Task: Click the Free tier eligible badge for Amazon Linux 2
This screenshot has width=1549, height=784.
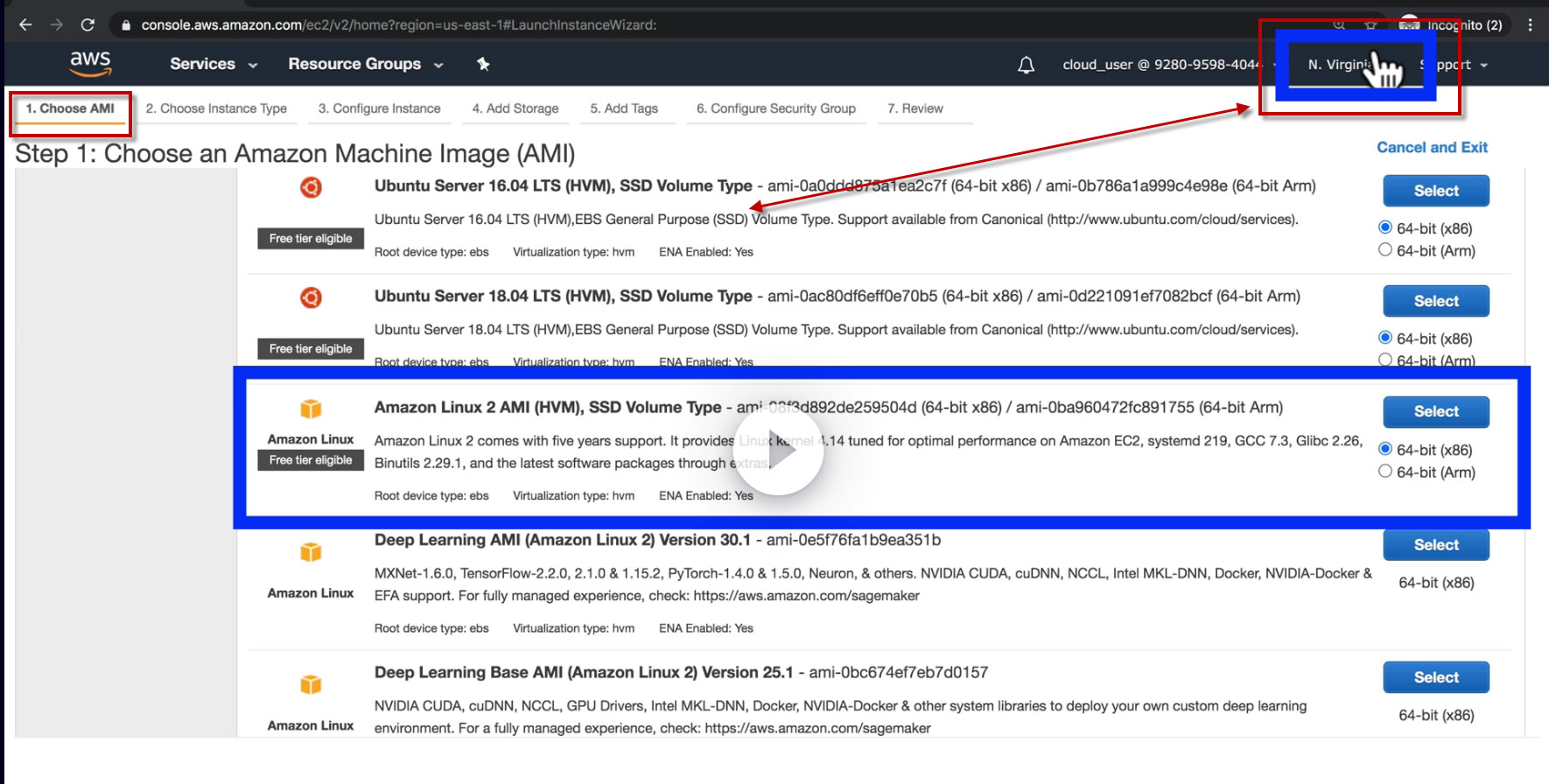Action: (x=311, y=459)
